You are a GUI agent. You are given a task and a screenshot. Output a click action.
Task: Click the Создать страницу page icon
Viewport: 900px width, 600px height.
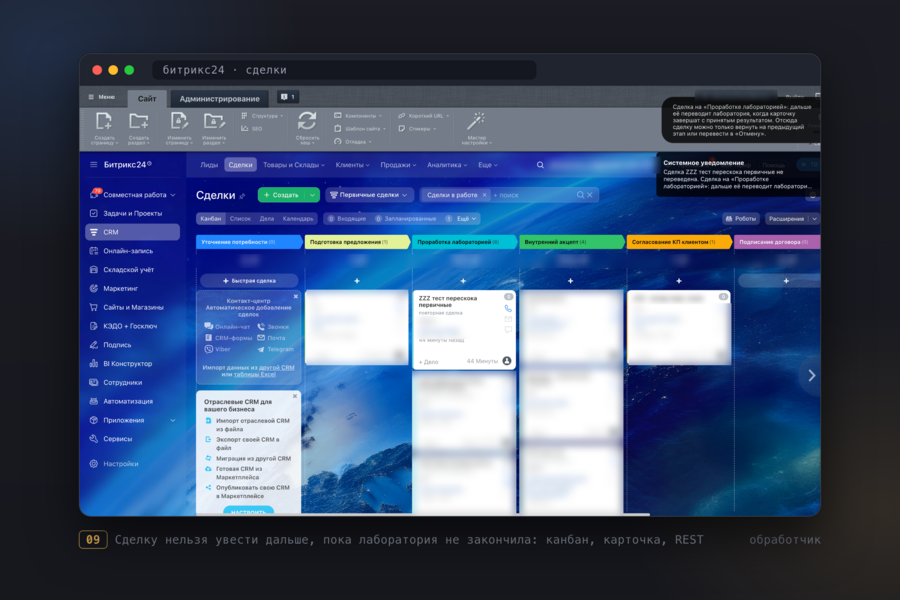click(x=104, y=122)
